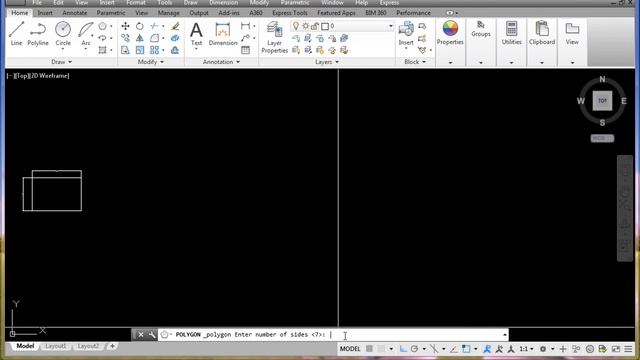Image resolution: width=640 pixels, height=360 pixels.
Task: Toggle polar tracking in status bar
Action: tap(415, 349)
